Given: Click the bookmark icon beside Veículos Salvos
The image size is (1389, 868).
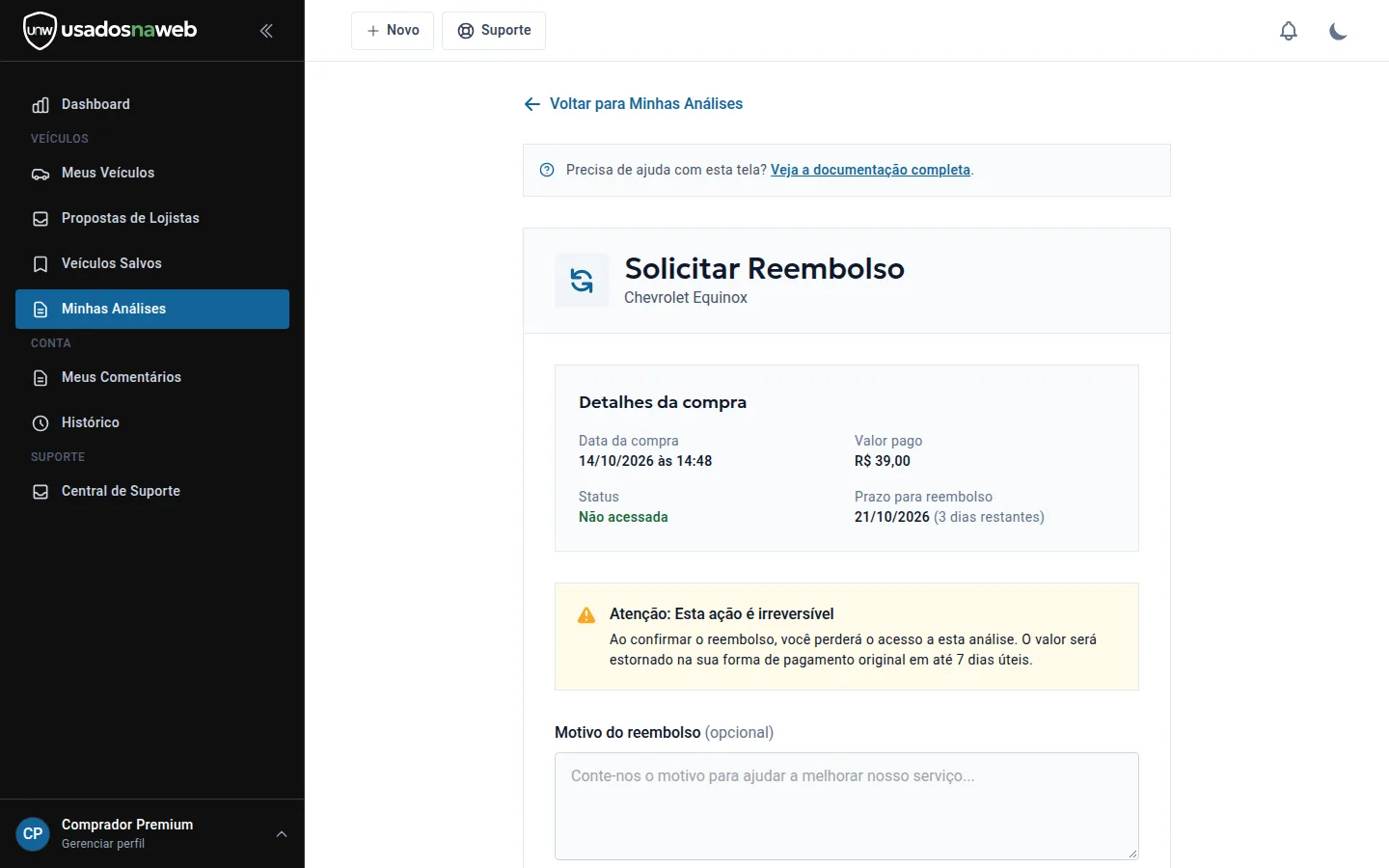Looking at the screenshot, I should (x=41, y=264).
